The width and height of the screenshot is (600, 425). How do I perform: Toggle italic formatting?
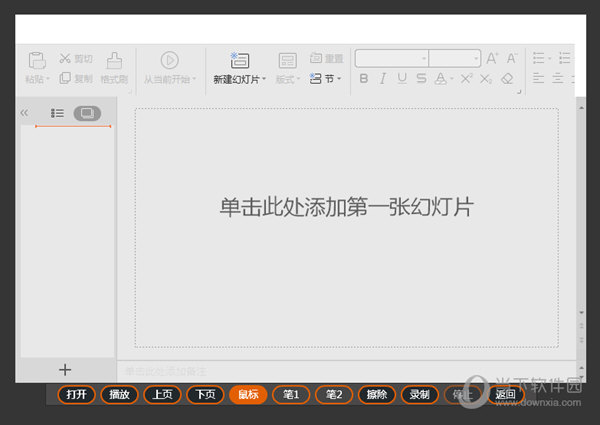click(382, 78)
